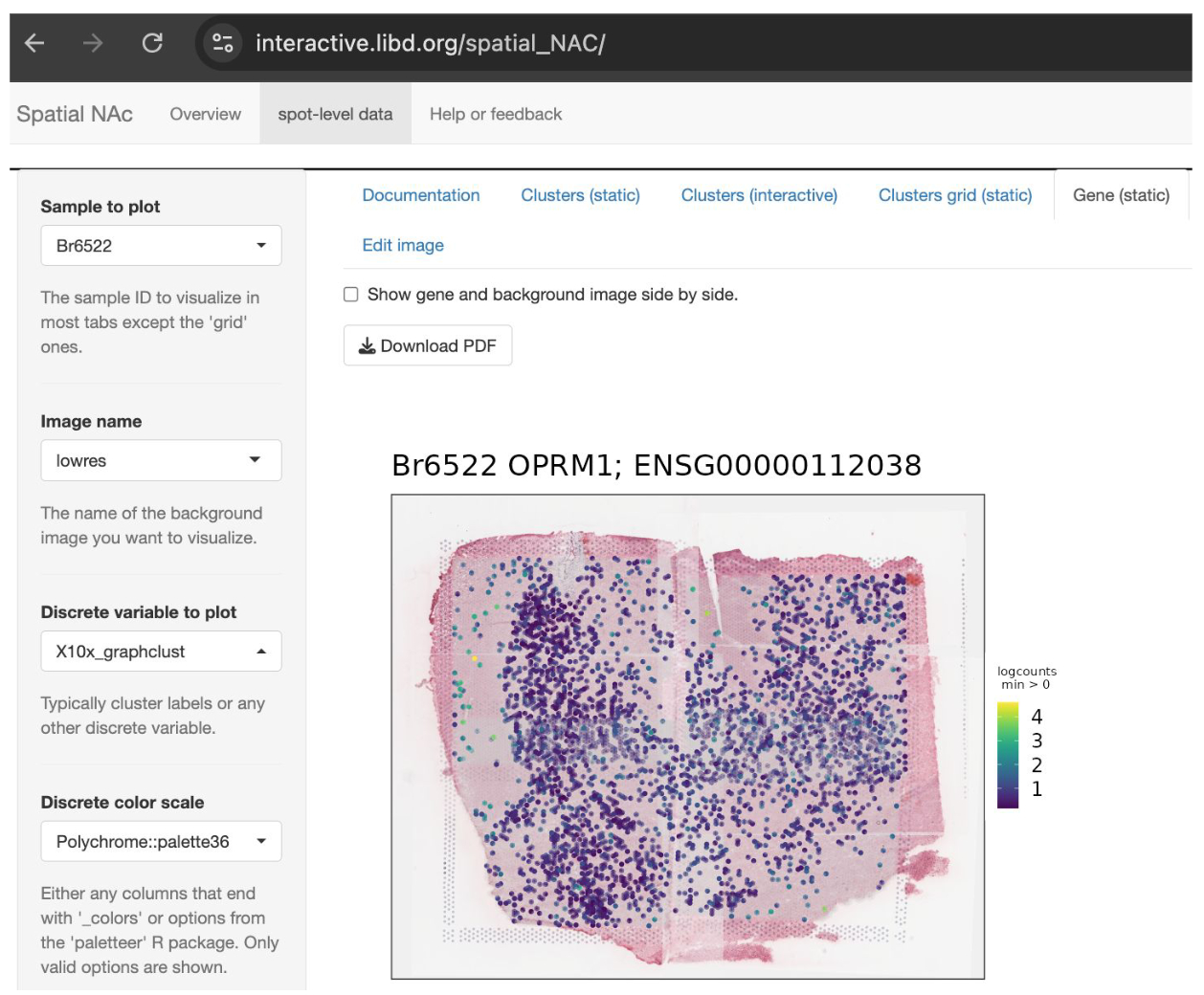Click the browser forward arrow
Viewport: 1204px width, 995px height.
coord(93,43)
